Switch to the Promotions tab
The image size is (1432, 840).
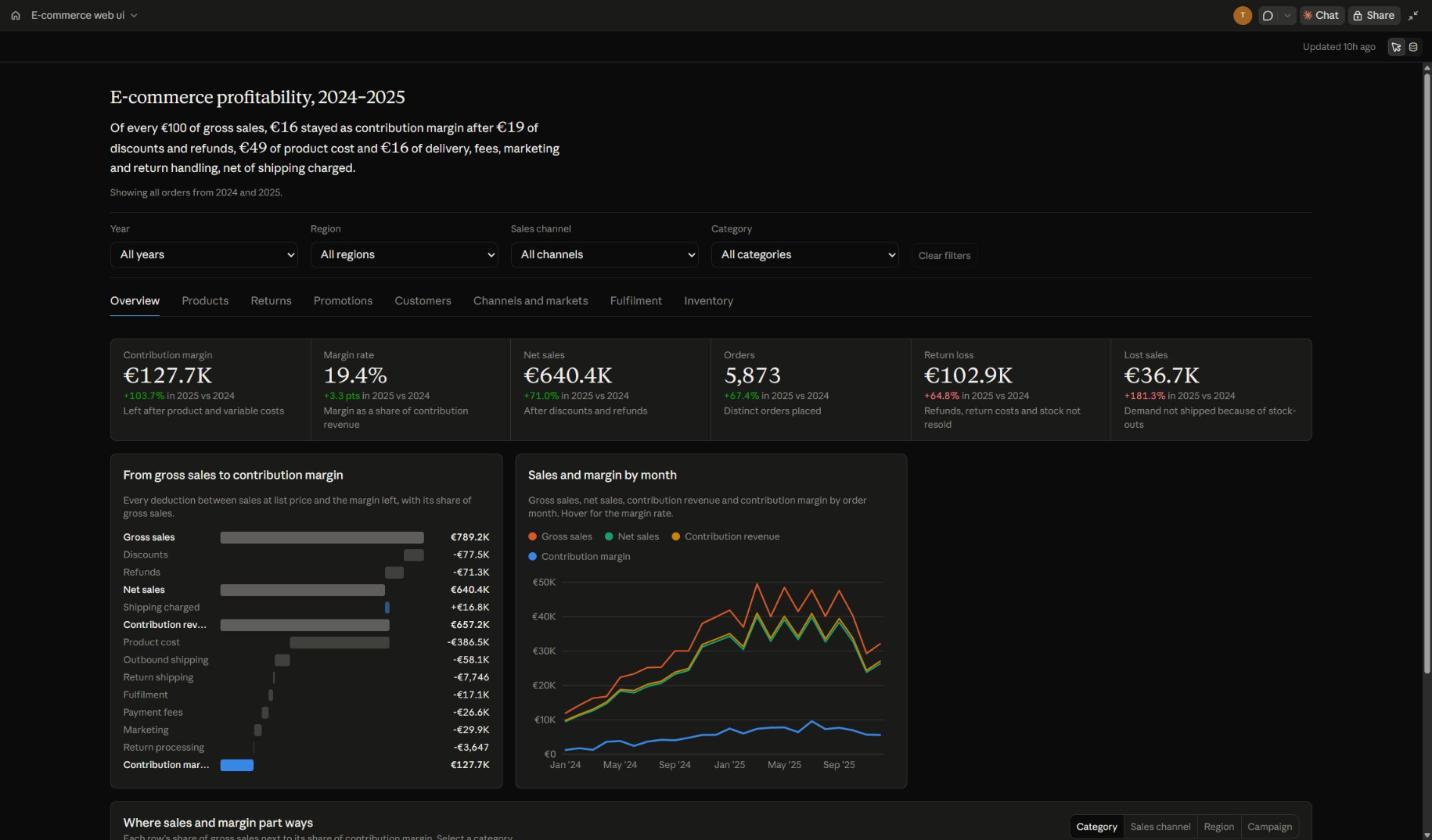tap(343, 301)
